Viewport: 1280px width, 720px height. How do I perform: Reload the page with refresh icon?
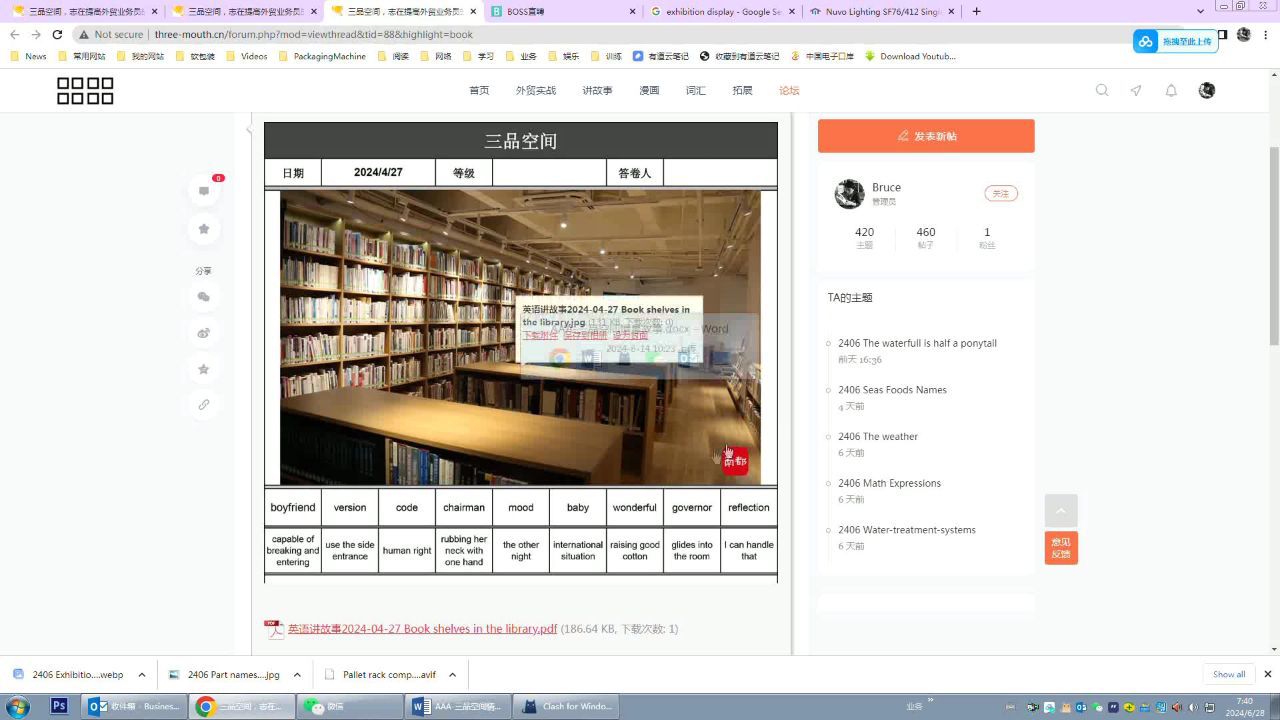[x=57, y=34]
